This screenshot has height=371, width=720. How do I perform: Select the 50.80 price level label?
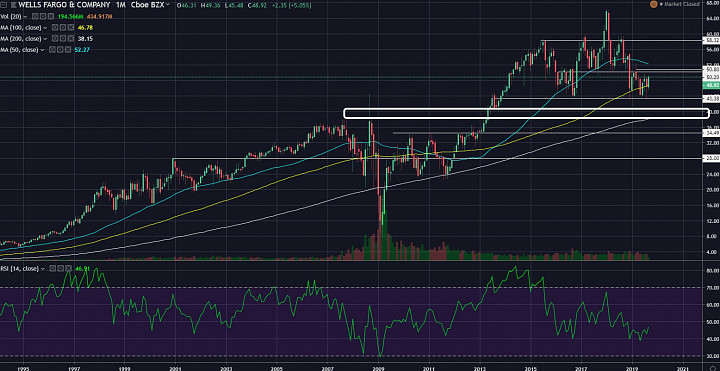(x=710, y=69)
